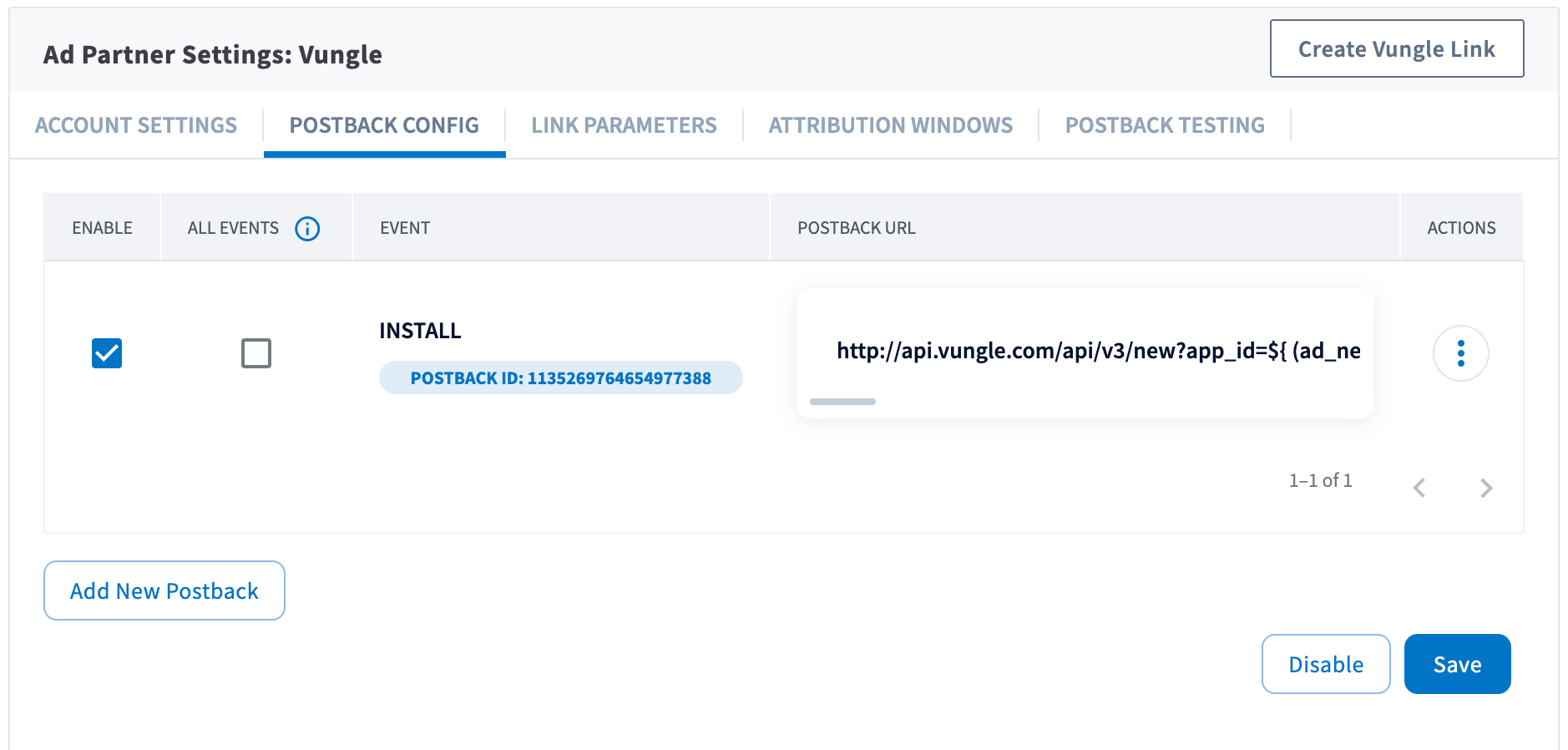The image size is (1568, 750).
Task: Click the All Events info icon
Action: [x=307, y=228]
